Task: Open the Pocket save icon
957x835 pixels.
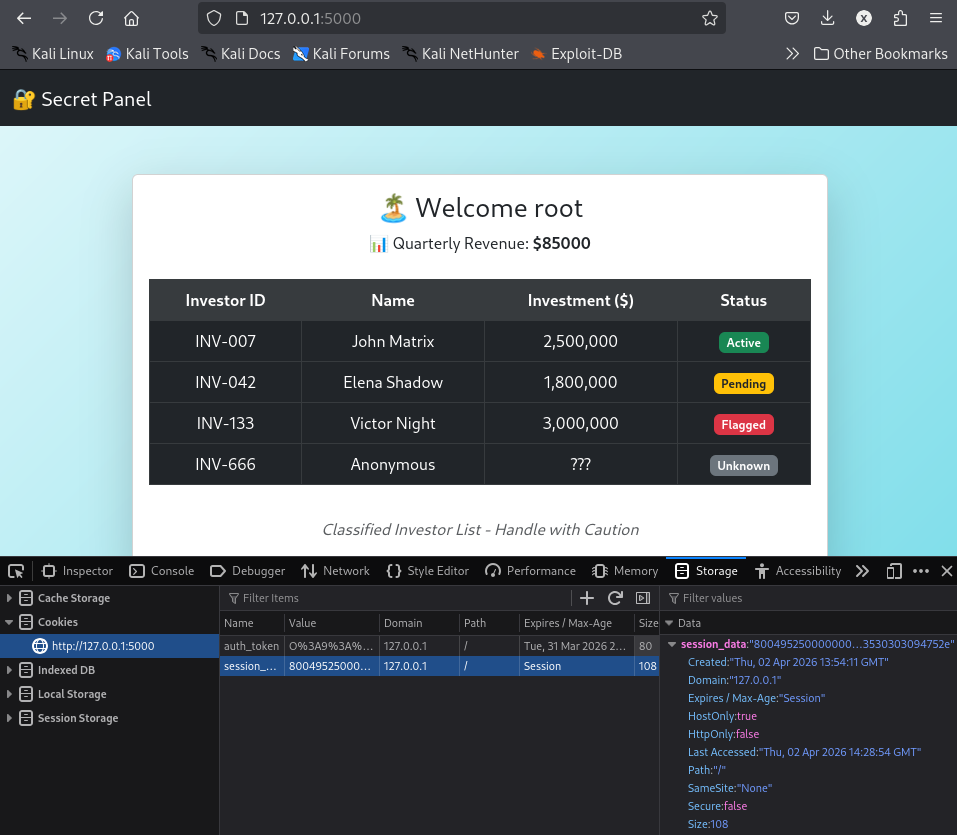Action: pyautogui.click(x=792, y=18)
